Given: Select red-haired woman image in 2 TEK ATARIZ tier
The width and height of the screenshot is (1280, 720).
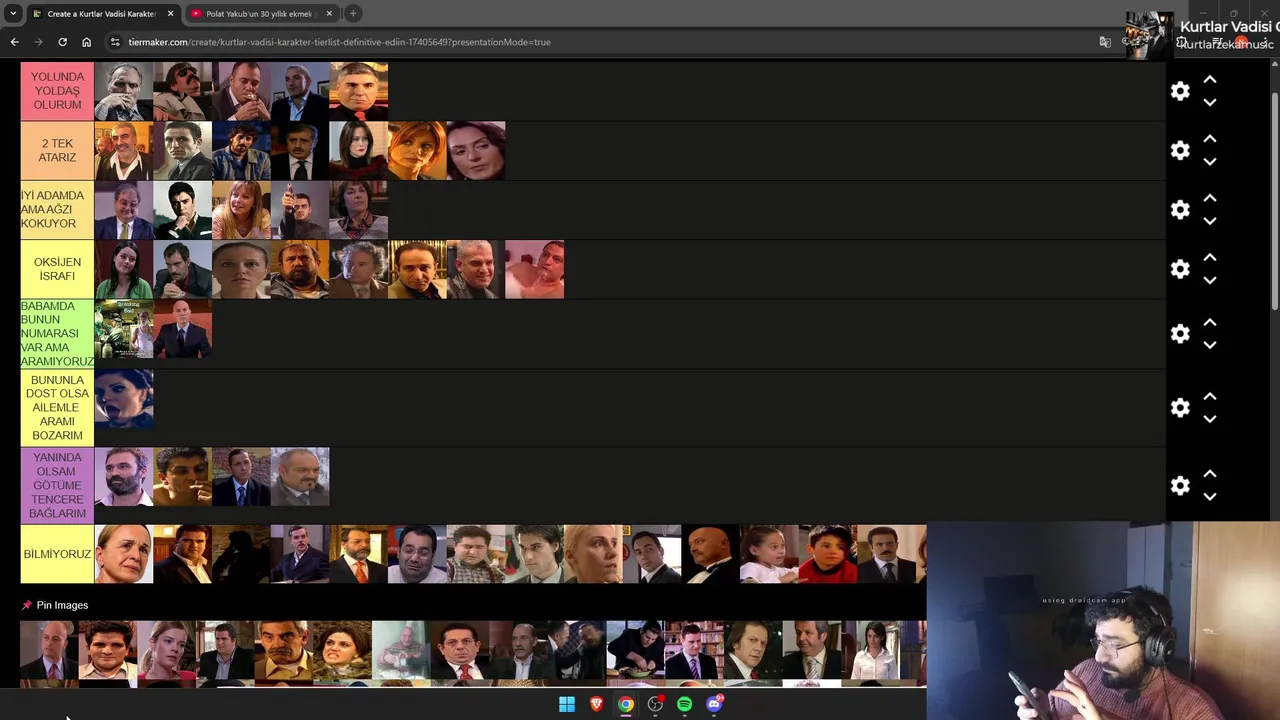Looking at the screenshot, I should point(417,151).
